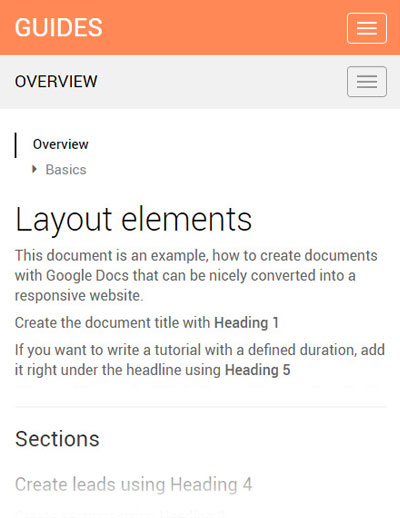This screenshot has height=518, width=400.
Task: Jump to the Sections heading
Action: (x=57, y=439)
